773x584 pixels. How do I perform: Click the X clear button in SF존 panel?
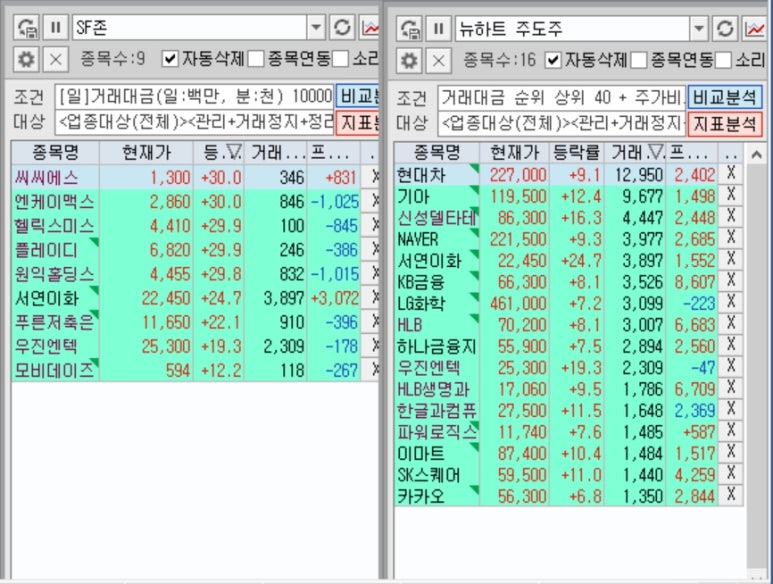coord(55,60)
